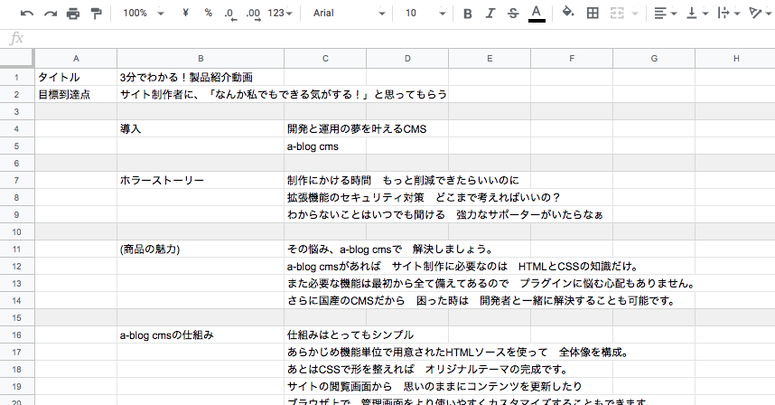Open the 123 number format menu
The height and width of the screenshot is (405, 775).
click(x=282, y=14)
